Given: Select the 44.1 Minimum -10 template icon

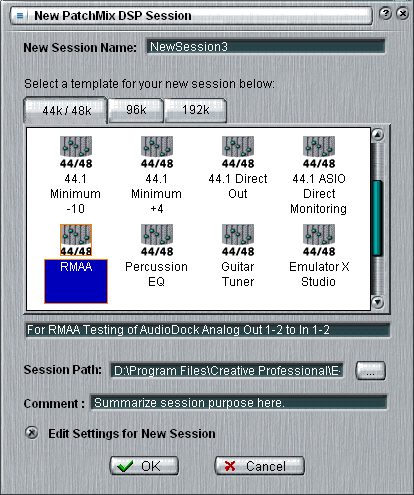Looking at the screenshot, I should 76,152.
